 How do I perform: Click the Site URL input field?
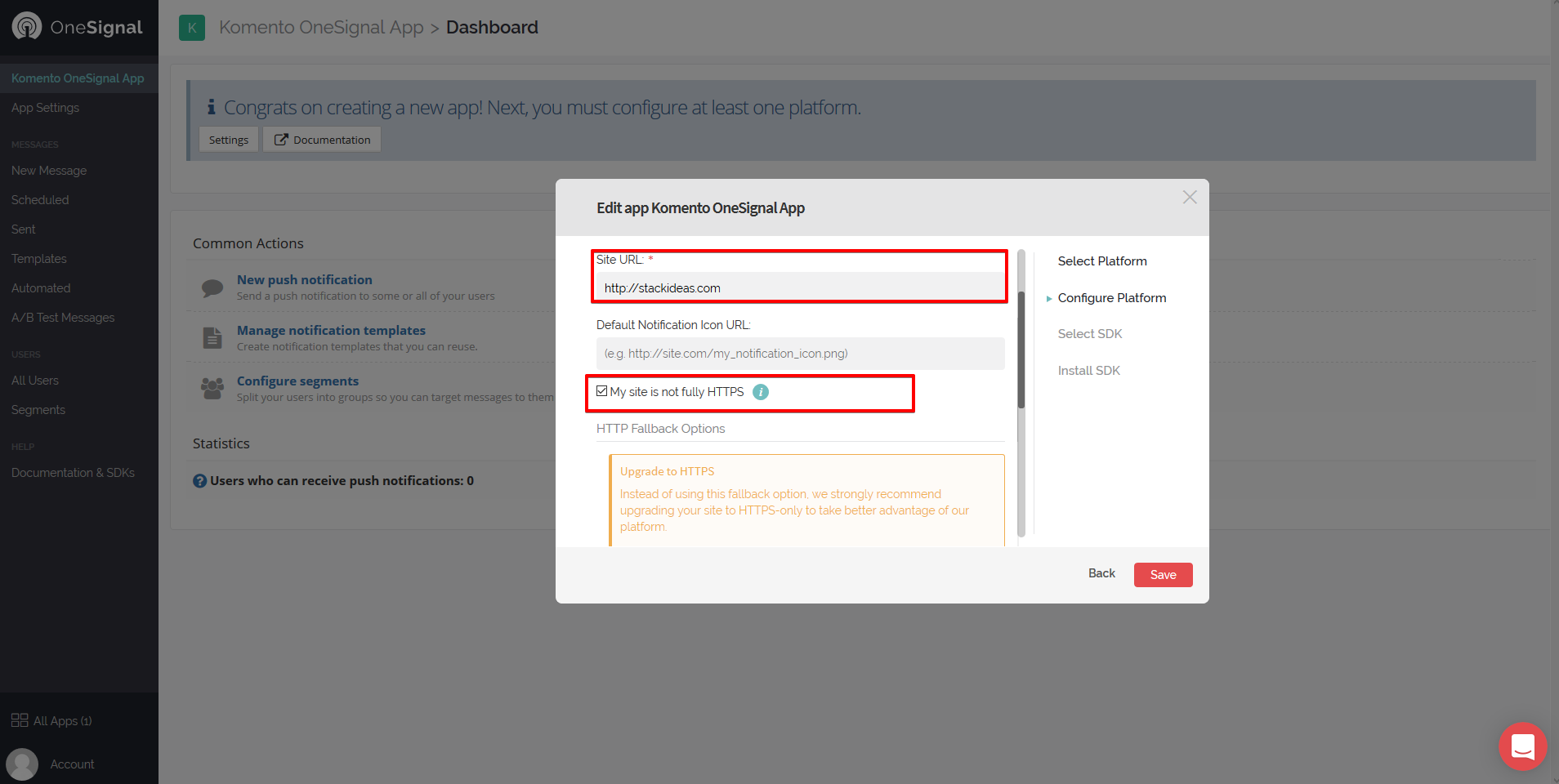click(801, 287)
